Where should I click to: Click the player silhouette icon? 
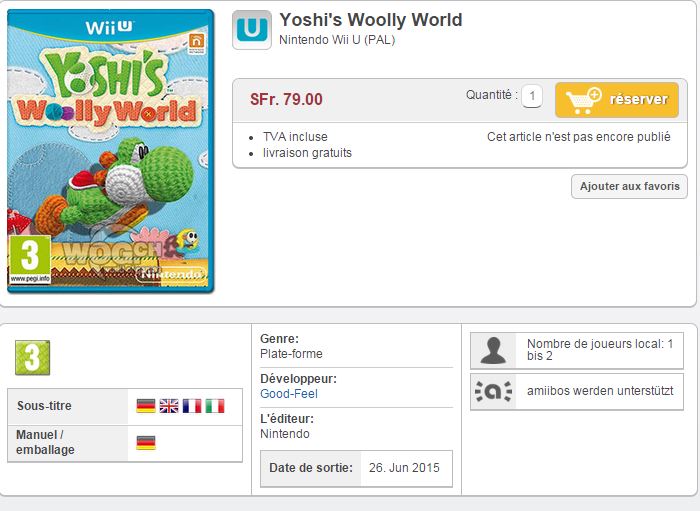[x=493, y=351]
